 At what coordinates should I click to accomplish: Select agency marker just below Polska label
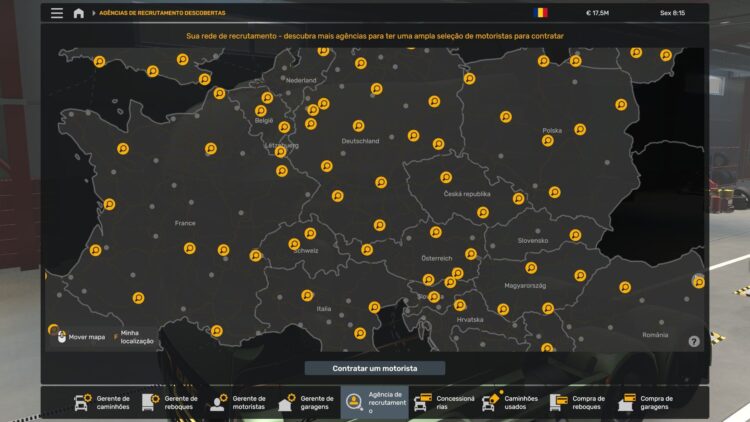coord(548,141)
